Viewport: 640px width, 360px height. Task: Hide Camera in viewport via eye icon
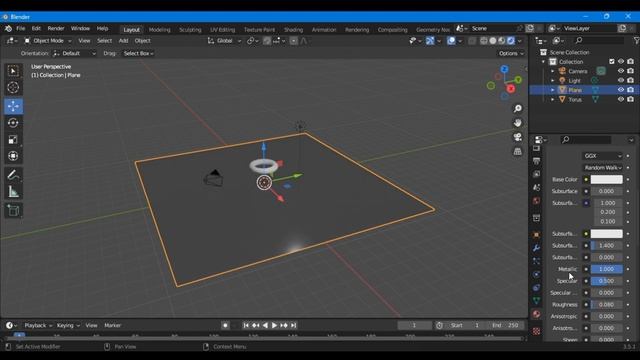621,71
